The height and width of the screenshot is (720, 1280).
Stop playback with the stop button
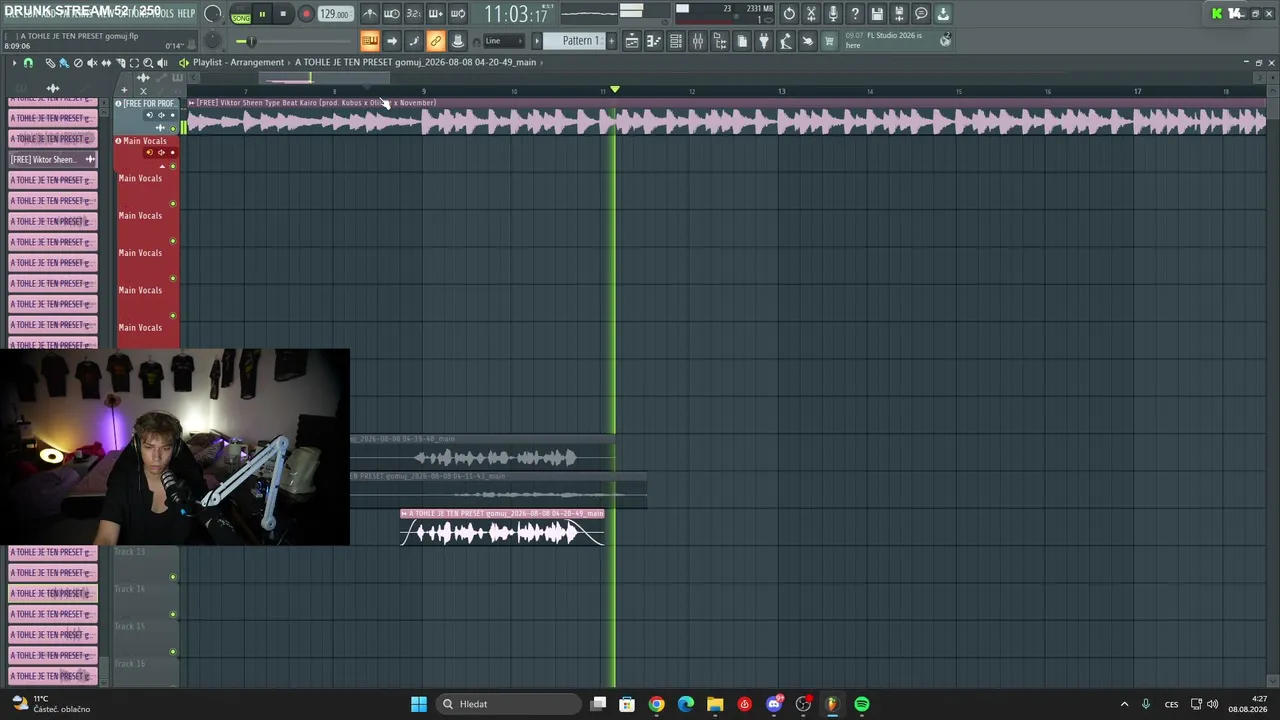[x=283, y=14]
